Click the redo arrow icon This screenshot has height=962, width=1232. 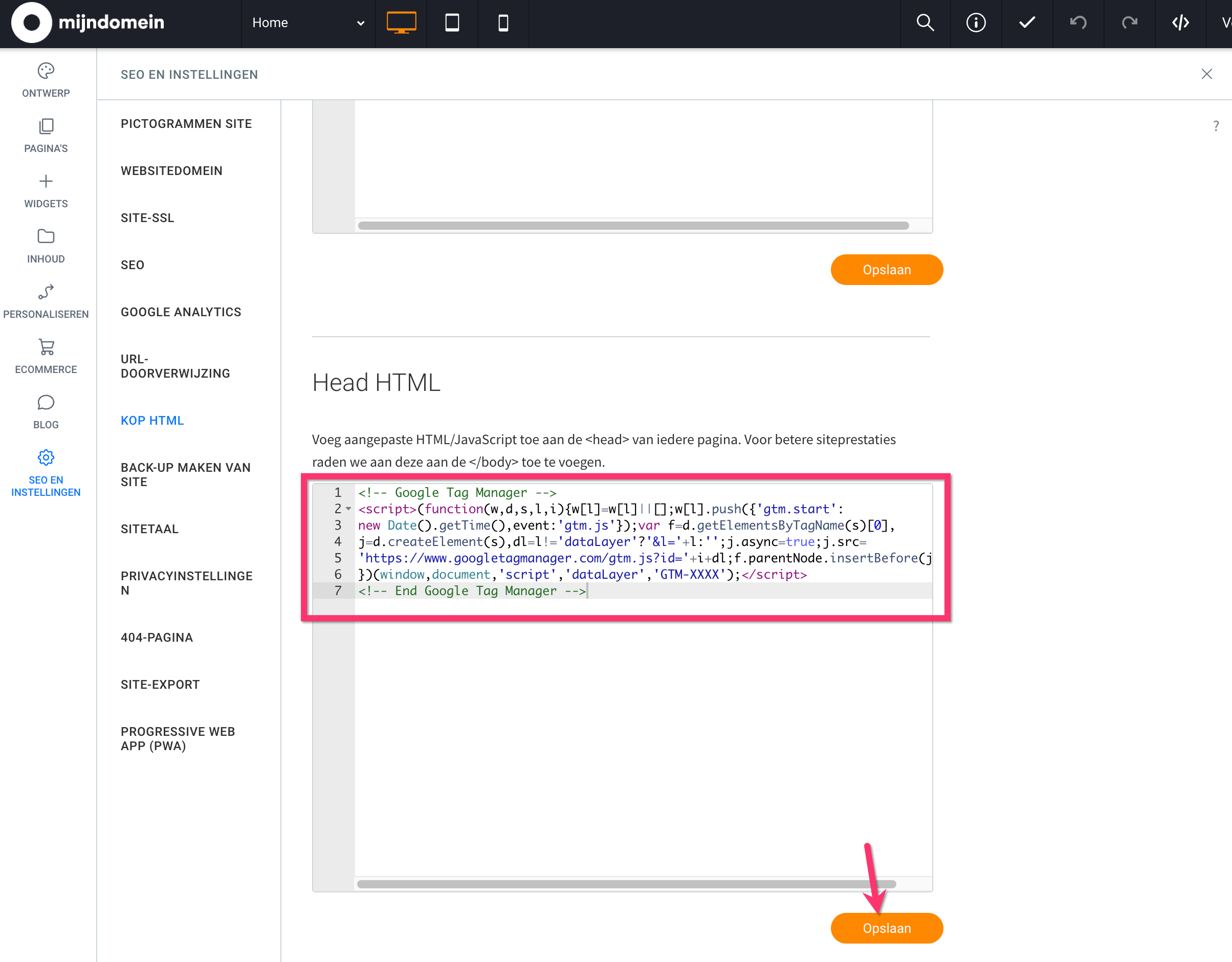pyautogui.click(x=1129, y=23)
